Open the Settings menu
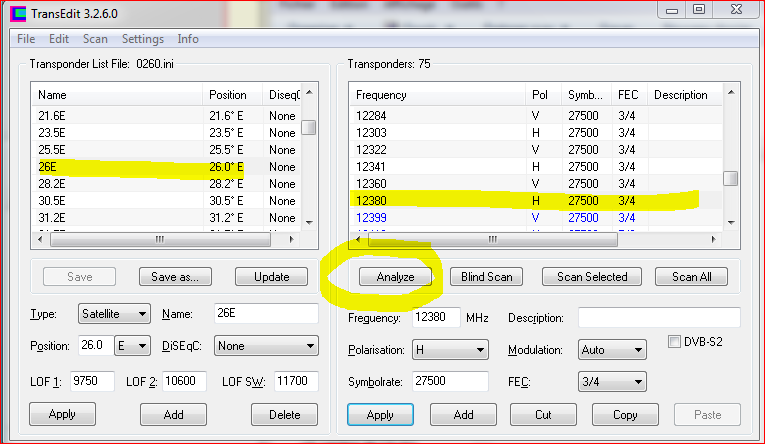 click(143, 39)
